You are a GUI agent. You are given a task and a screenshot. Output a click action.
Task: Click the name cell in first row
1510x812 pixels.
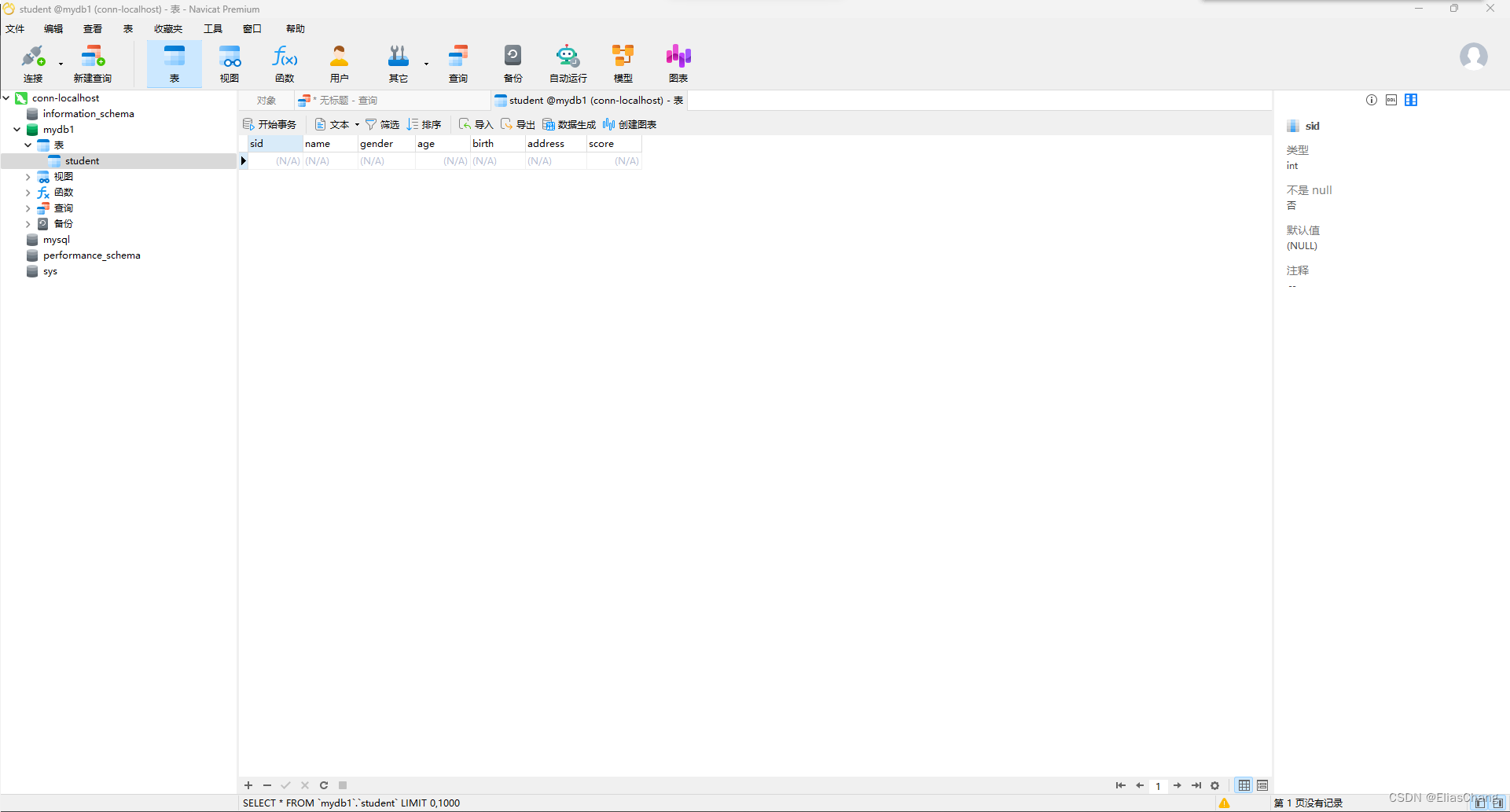tap(330, 160)
